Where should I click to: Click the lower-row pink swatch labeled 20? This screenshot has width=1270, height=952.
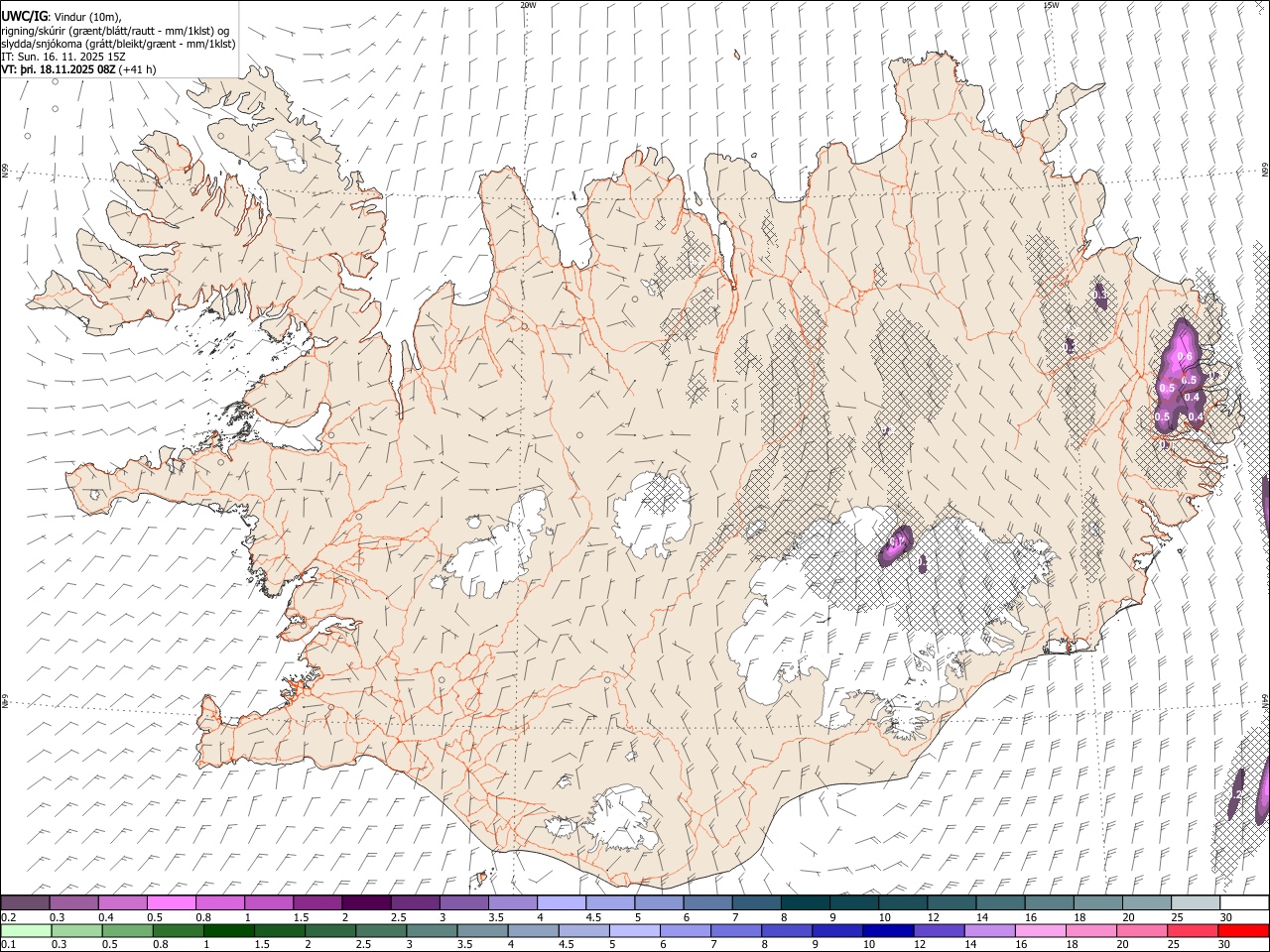tap(1140, 930)
